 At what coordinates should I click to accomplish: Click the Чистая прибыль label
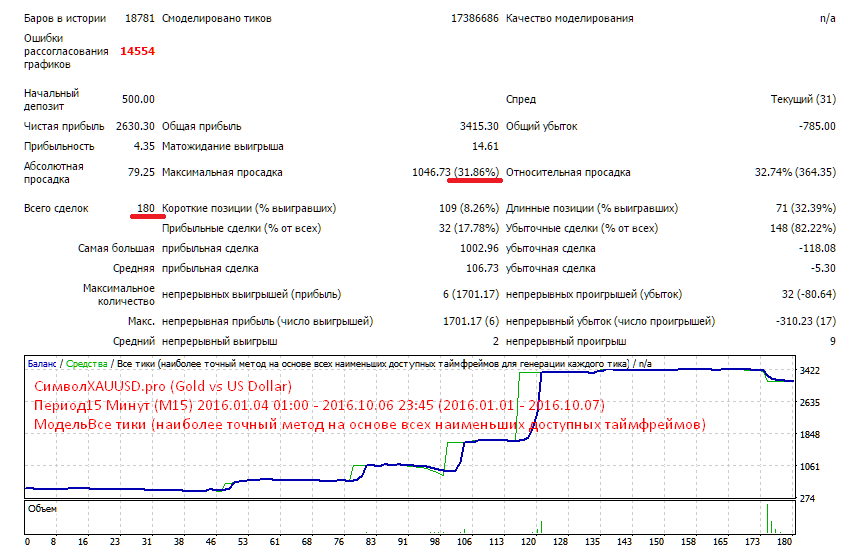64,126
